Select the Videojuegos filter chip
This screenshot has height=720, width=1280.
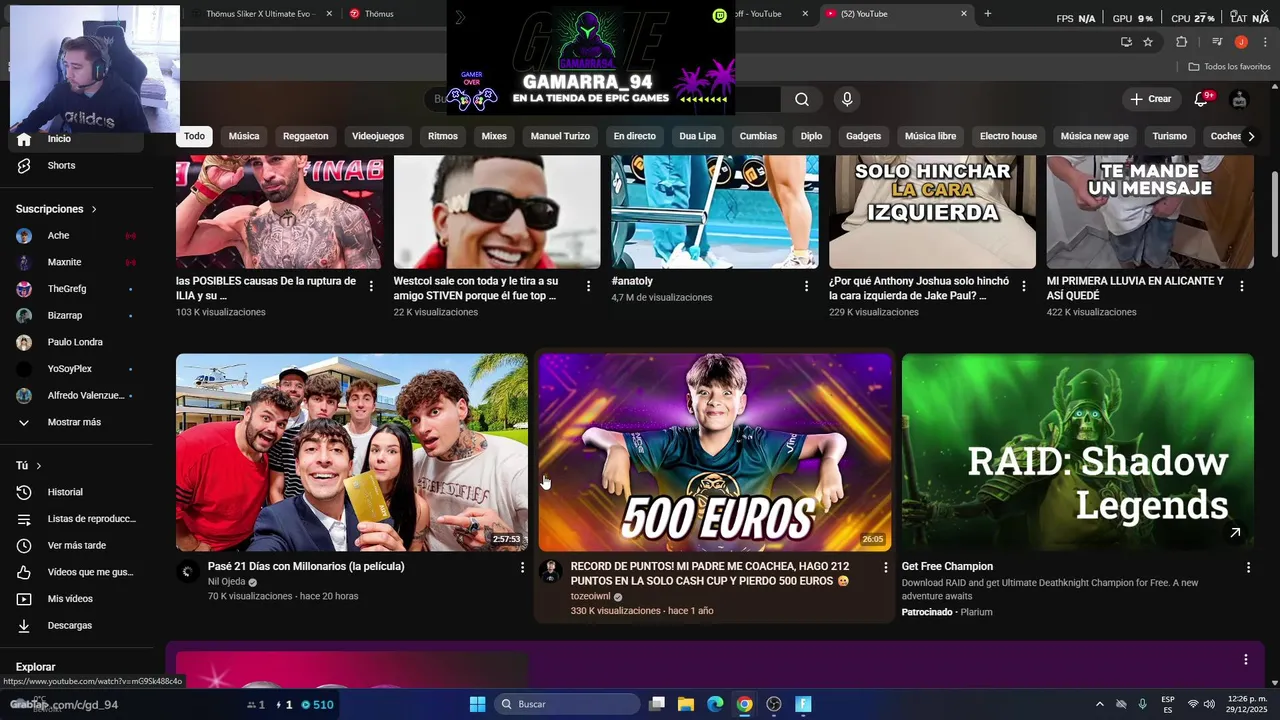point(378,136)
